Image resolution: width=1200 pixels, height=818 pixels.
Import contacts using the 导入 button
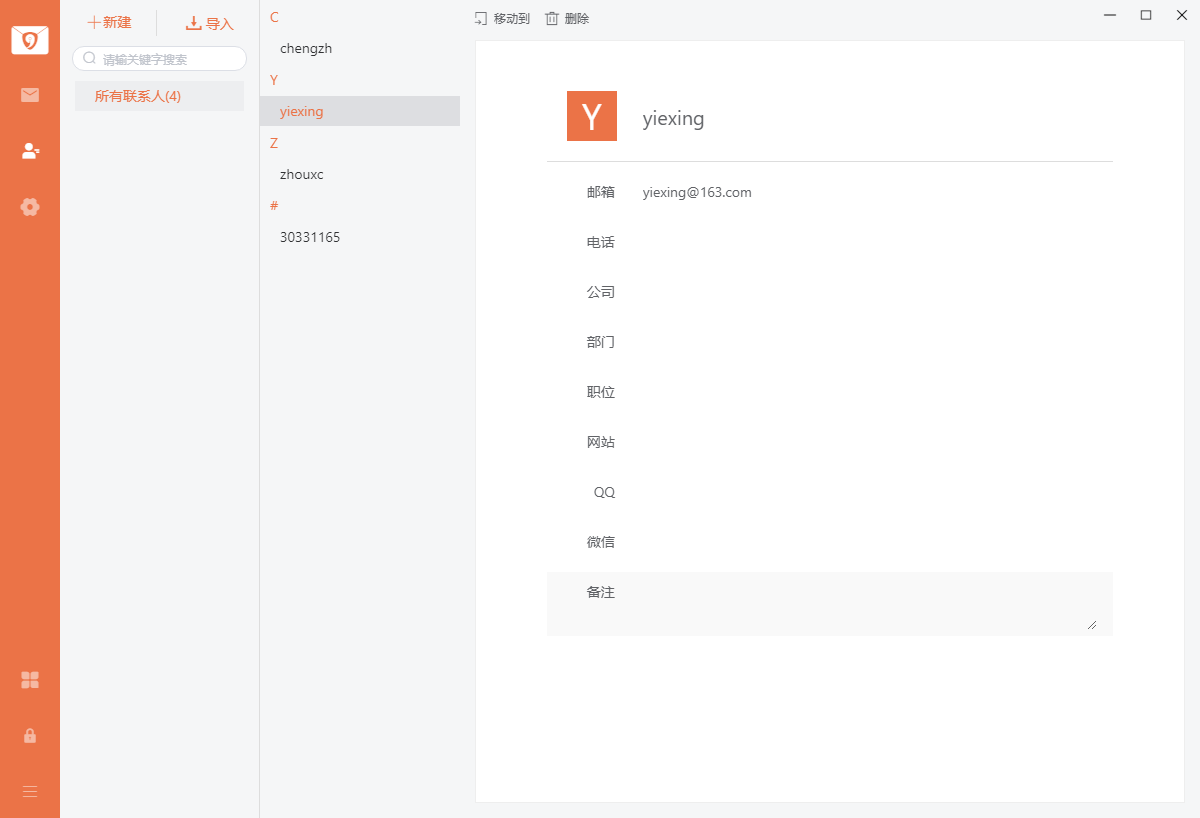[x=208, y=21]
